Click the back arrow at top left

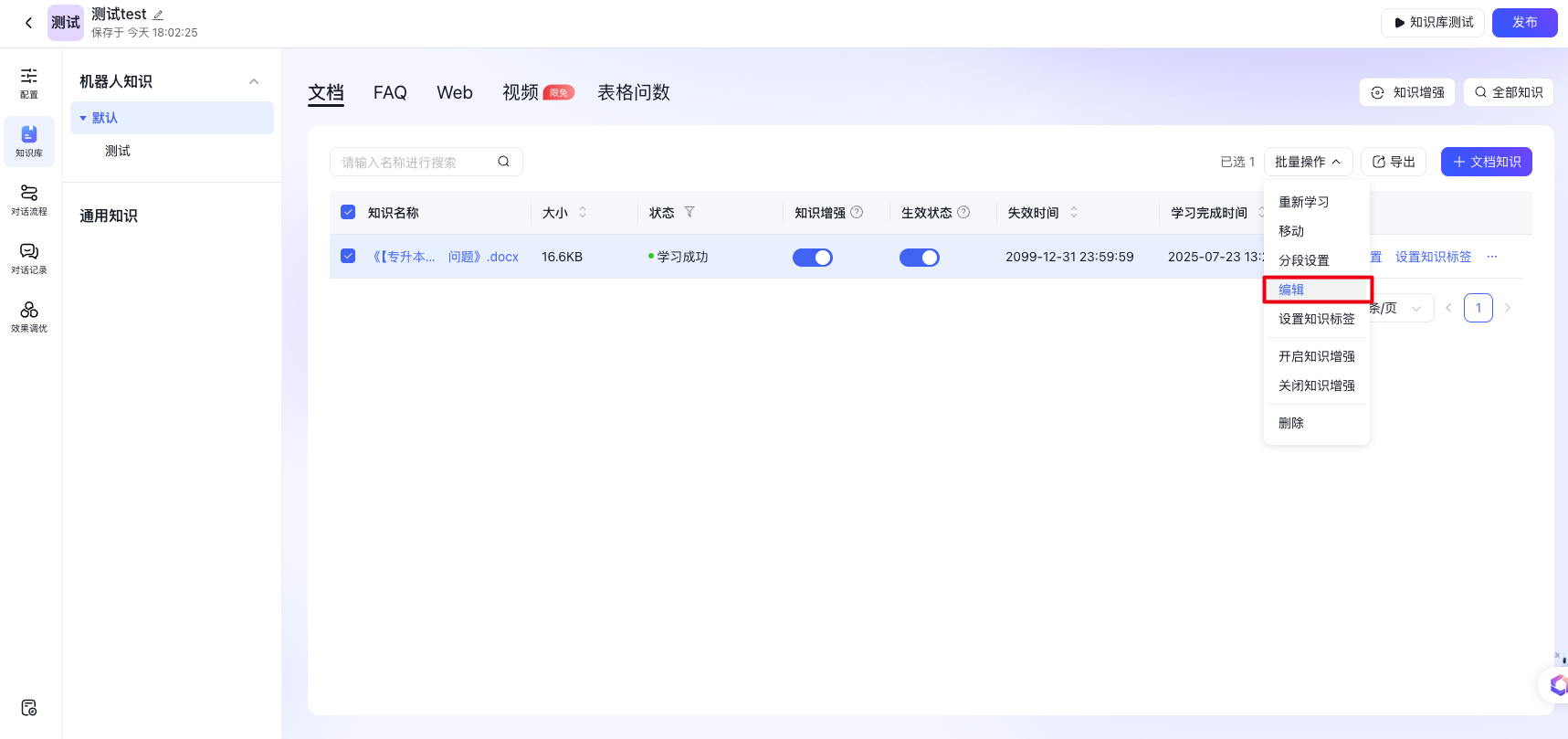(x=28, y=23)
